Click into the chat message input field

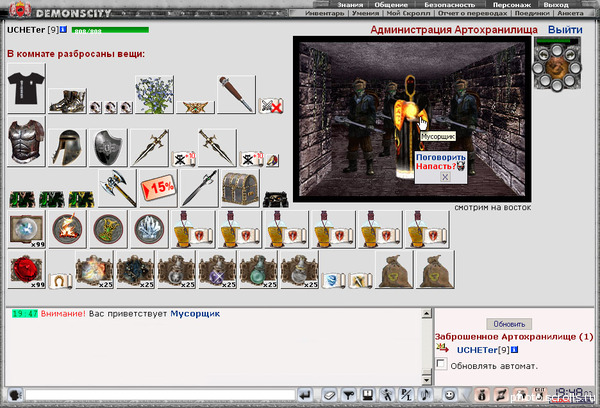point(160,395)
